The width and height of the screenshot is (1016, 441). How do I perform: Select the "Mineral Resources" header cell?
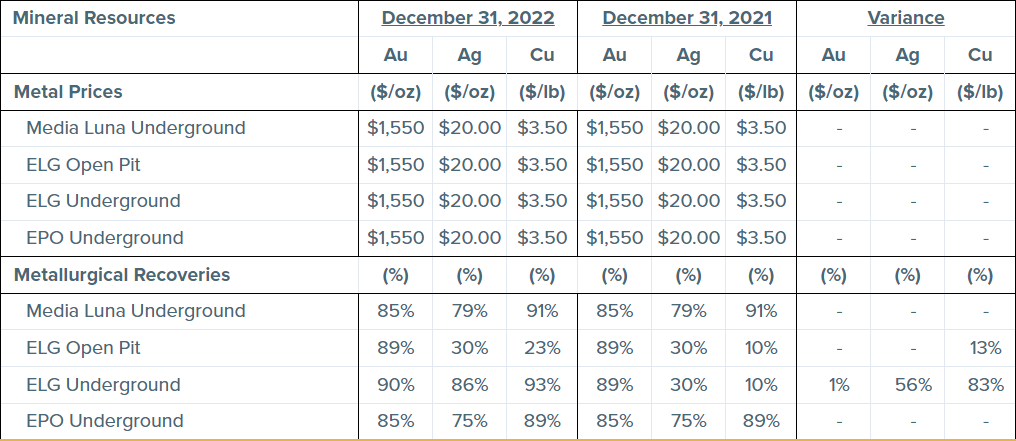coord(94,18)
